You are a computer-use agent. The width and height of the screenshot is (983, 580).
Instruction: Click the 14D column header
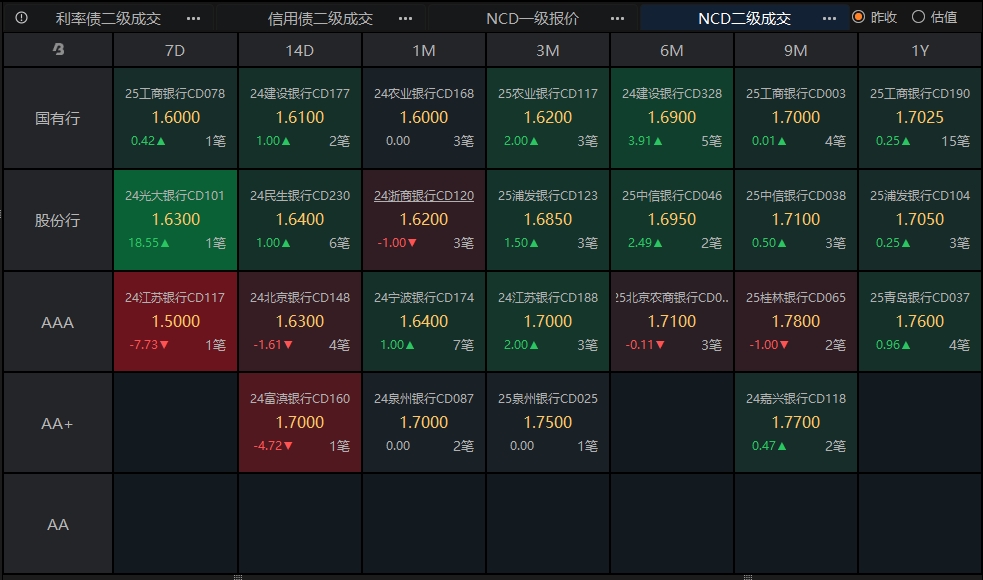click(299, 50)
